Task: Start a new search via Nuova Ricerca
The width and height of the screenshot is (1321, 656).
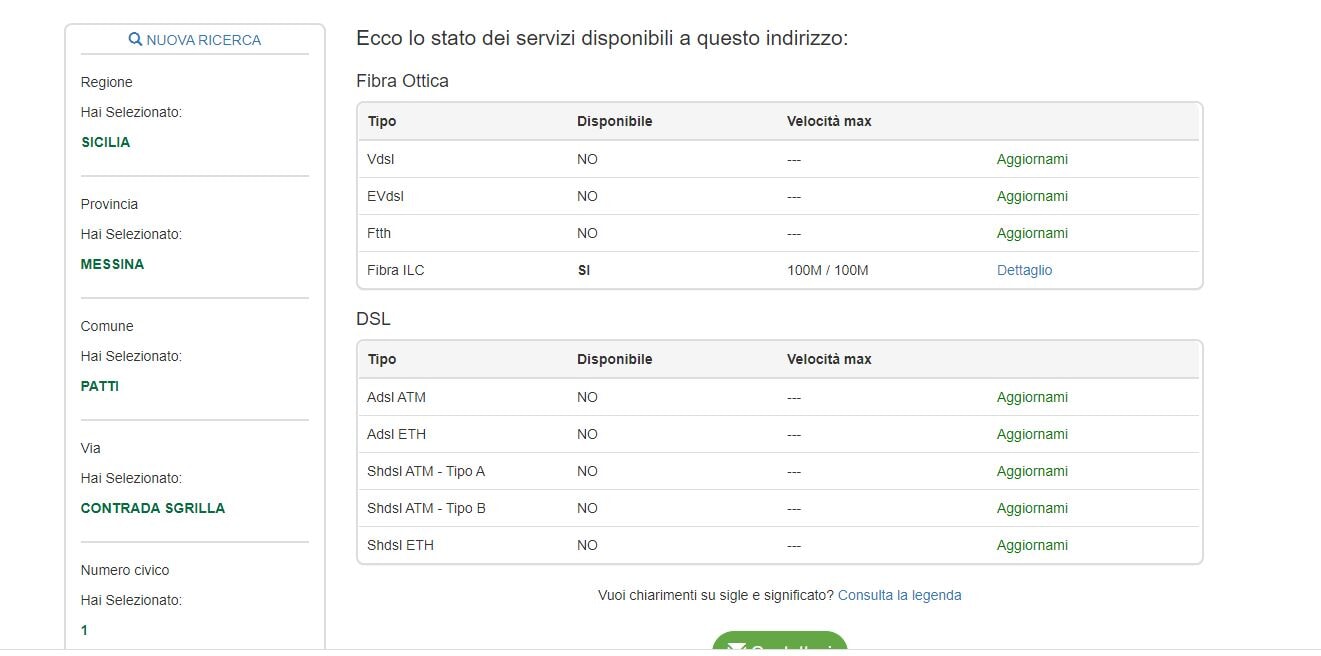Action: click(203, 40)
